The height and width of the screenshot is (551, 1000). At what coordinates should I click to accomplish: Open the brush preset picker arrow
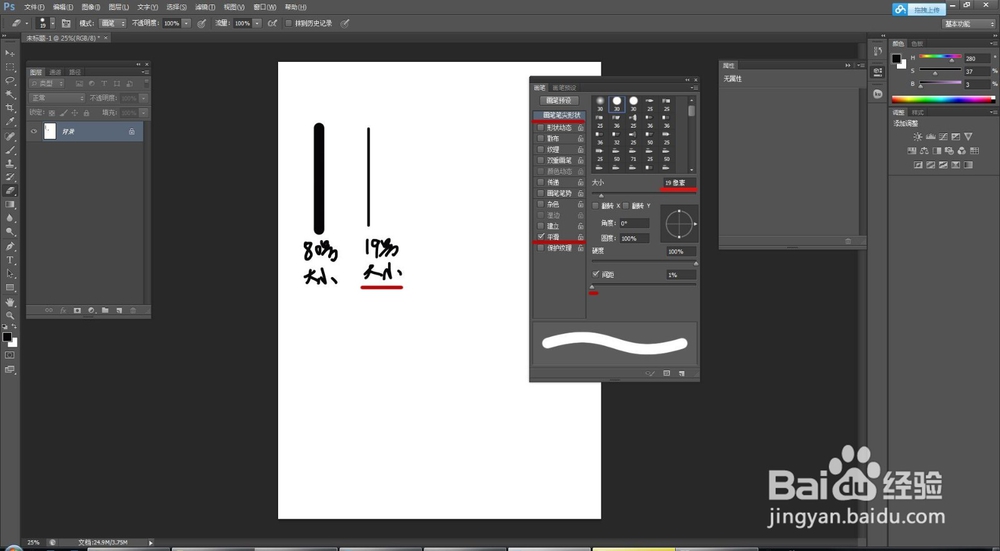[52, 24]
